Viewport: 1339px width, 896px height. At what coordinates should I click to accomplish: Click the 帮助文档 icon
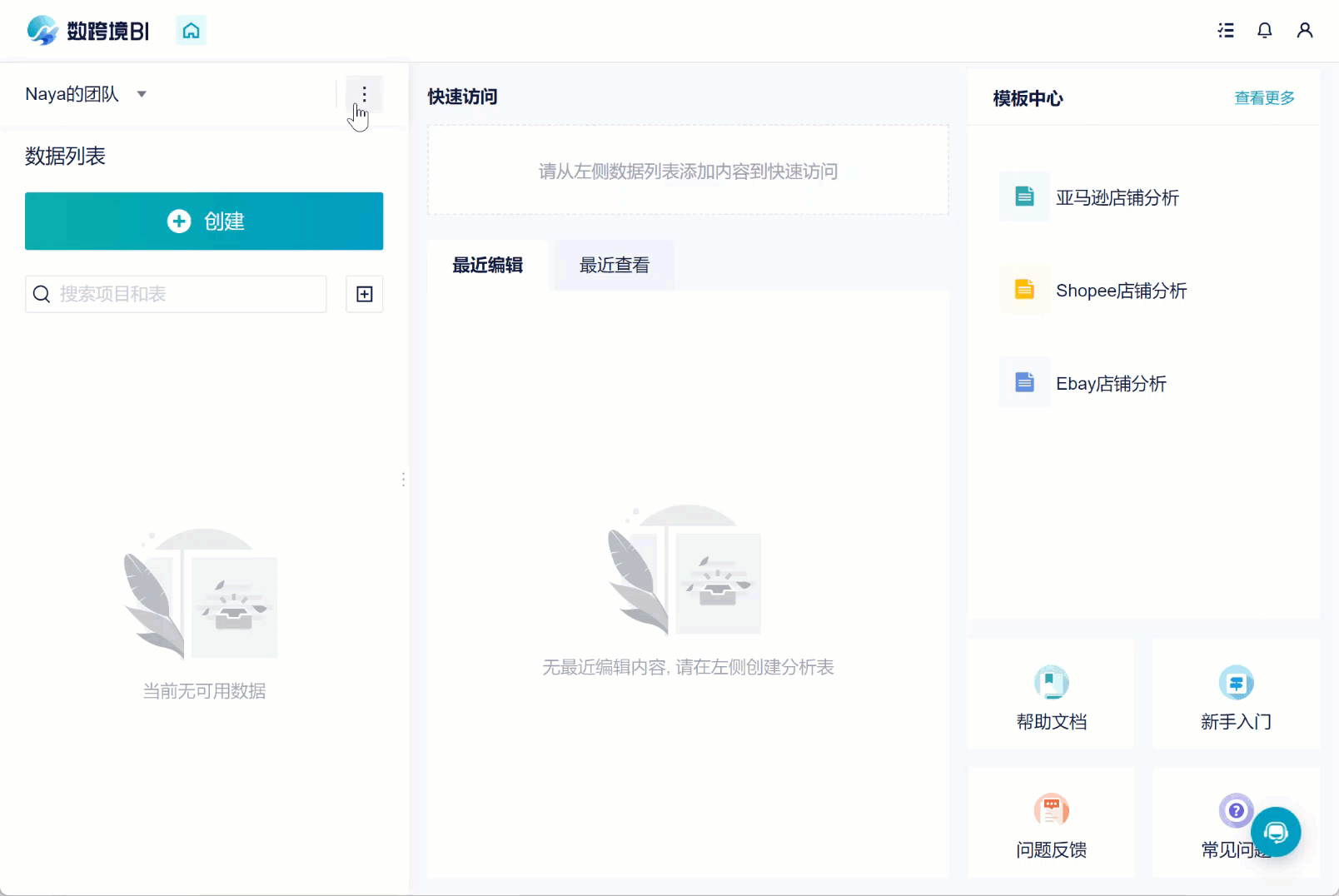(1051, 683)
